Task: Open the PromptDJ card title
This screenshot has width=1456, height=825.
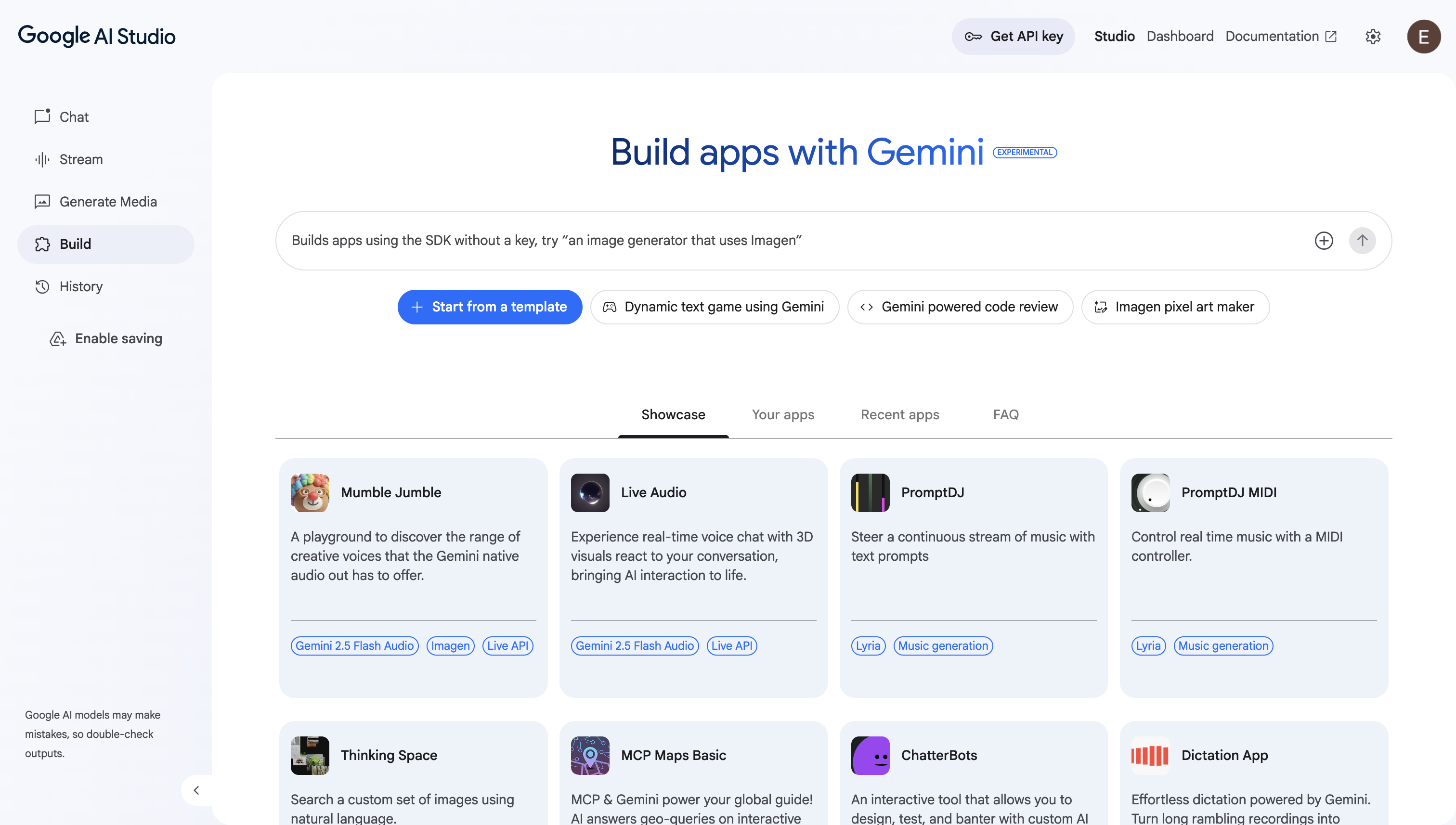Action: click(933, 492)
